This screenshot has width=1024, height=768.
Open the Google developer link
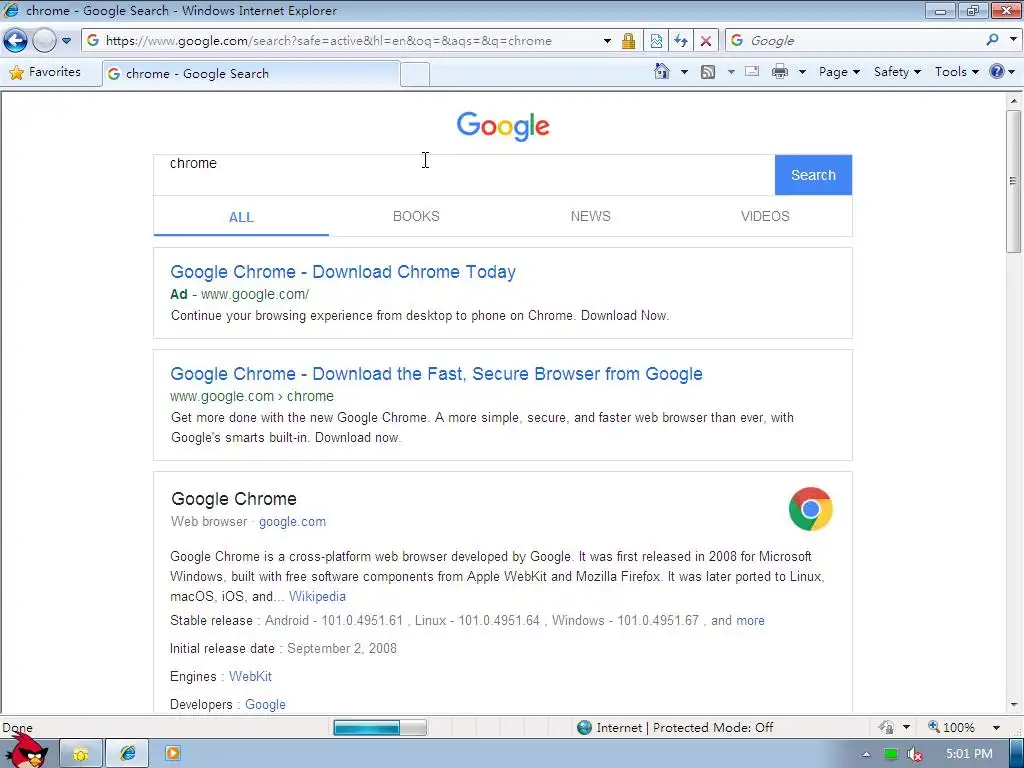[x=265, y=705]
